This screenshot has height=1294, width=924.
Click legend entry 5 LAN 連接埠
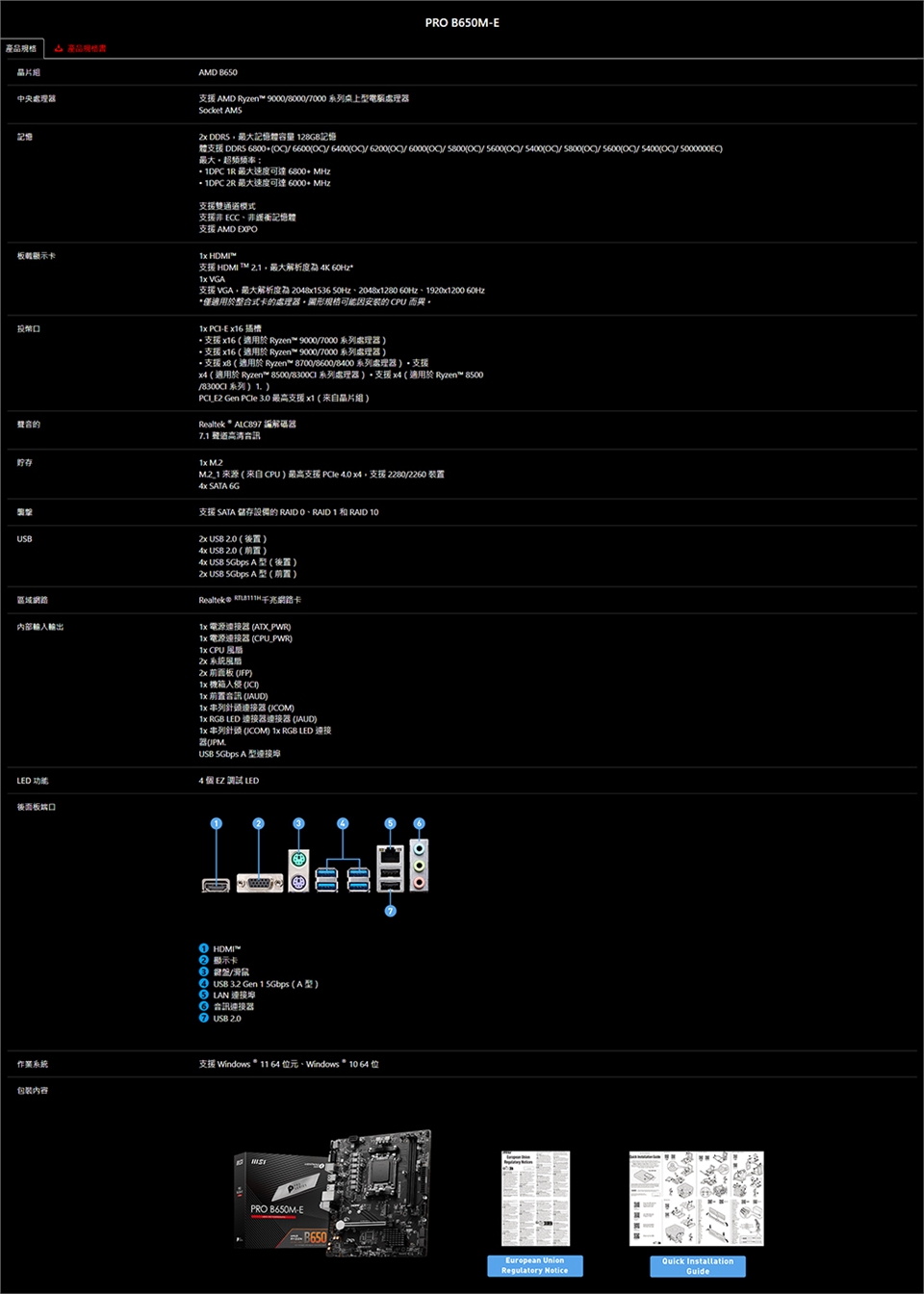tap(234, 995)
